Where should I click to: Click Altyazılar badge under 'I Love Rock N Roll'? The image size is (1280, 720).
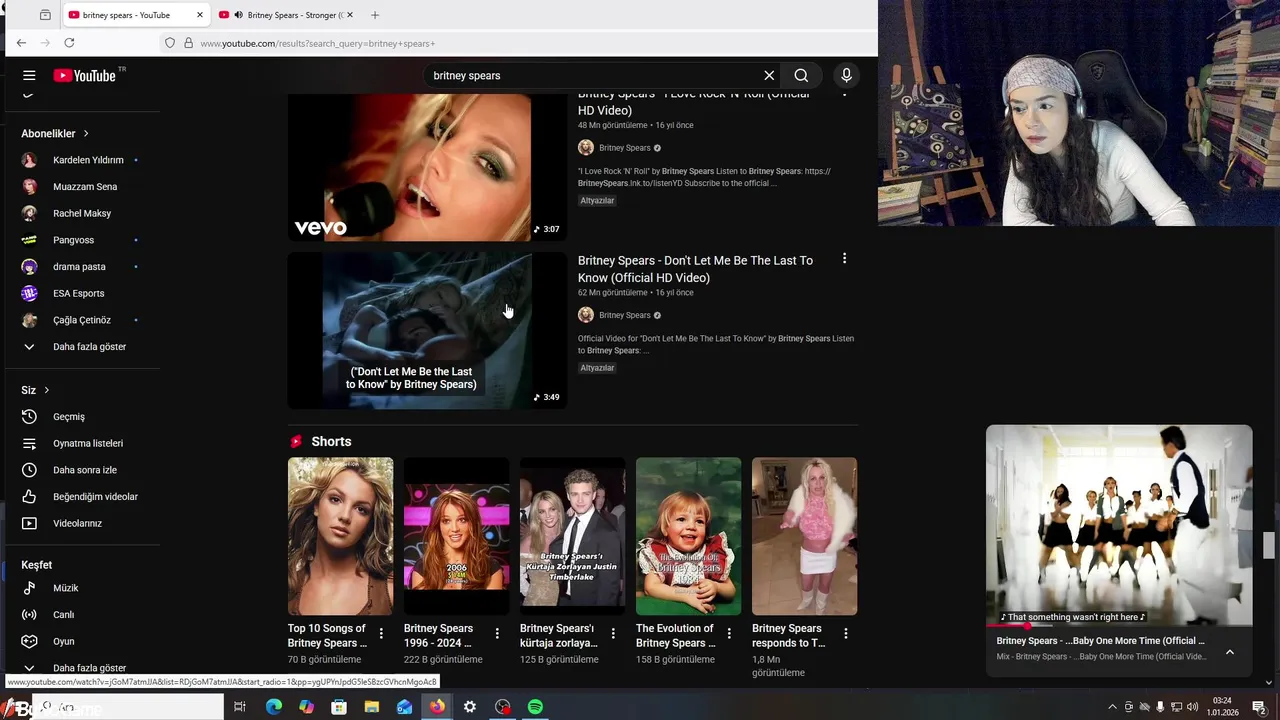tap(597, 200)
